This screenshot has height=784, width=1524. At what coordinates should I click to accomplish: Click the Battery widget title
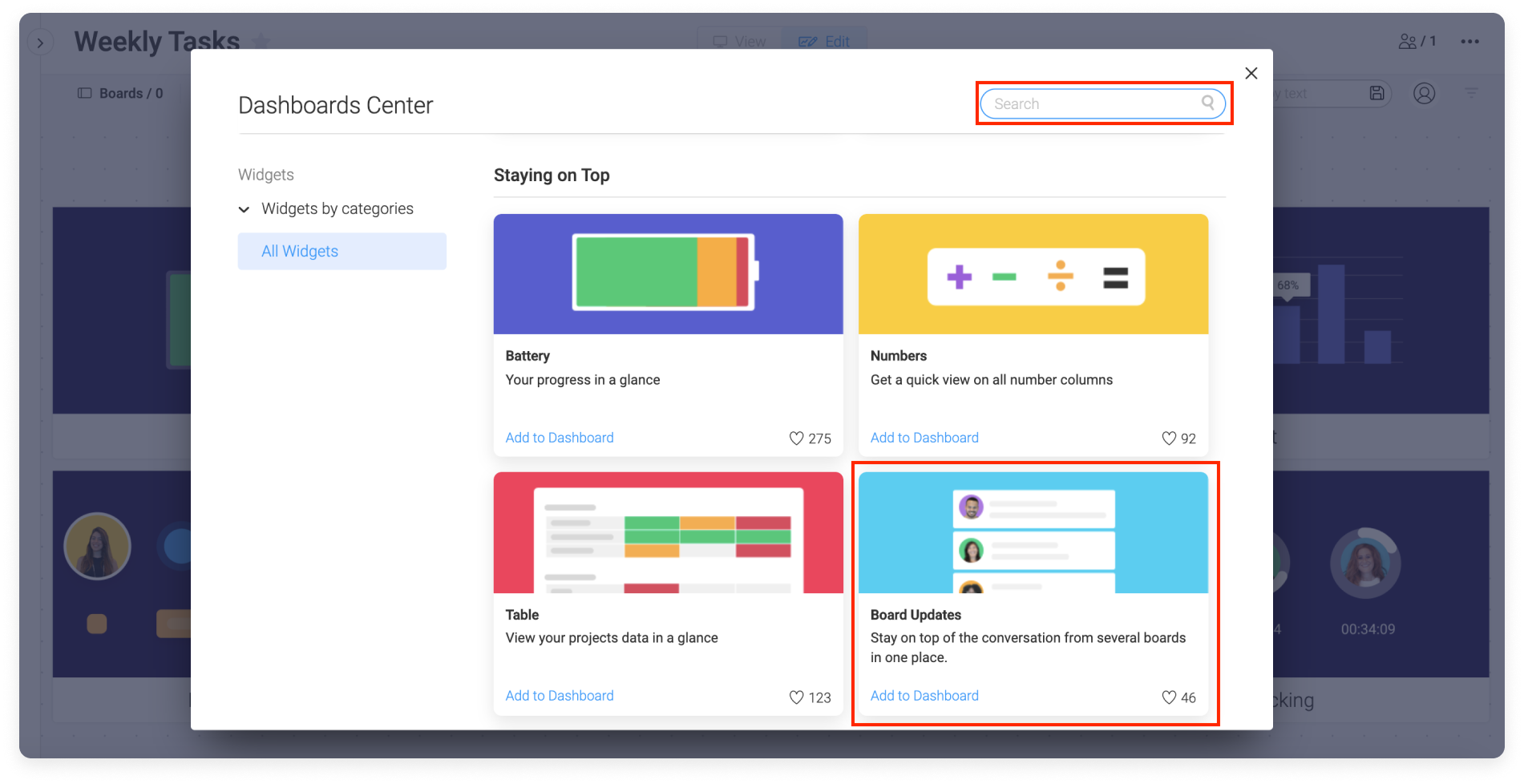(x=528, y=356)
